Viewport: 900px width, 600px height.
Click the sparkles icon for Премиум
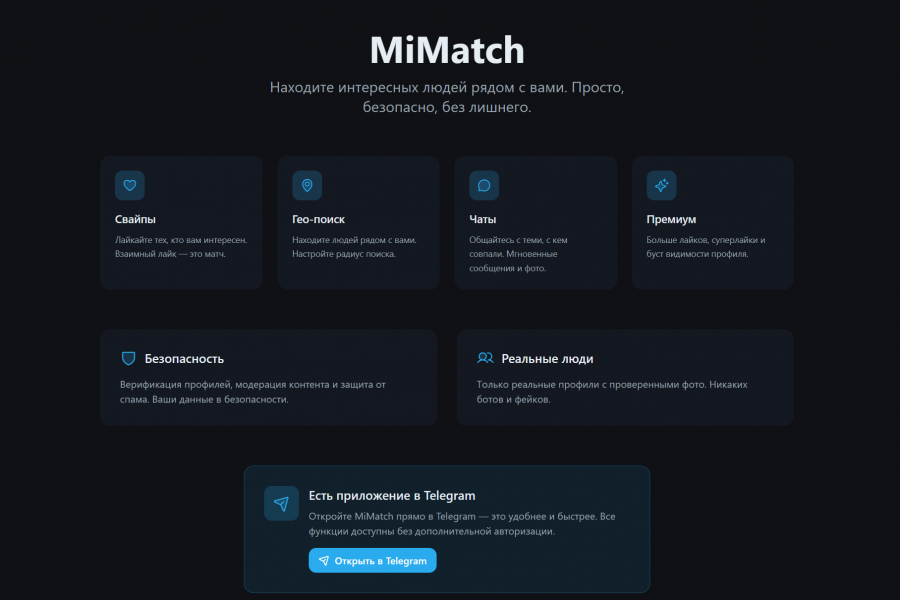661,185
